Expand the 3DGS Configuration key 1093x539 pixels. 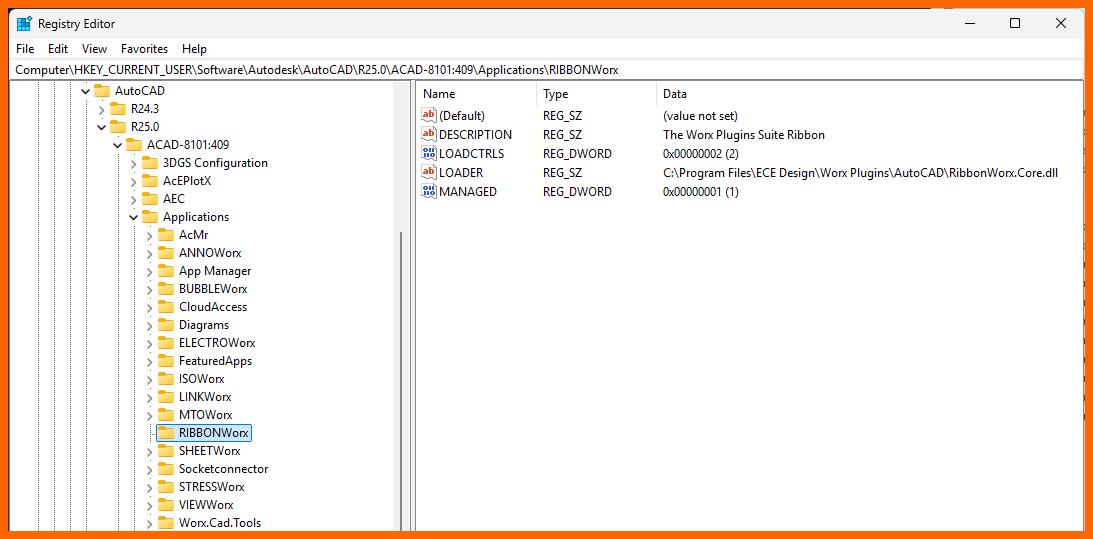[x=134, y=163]
